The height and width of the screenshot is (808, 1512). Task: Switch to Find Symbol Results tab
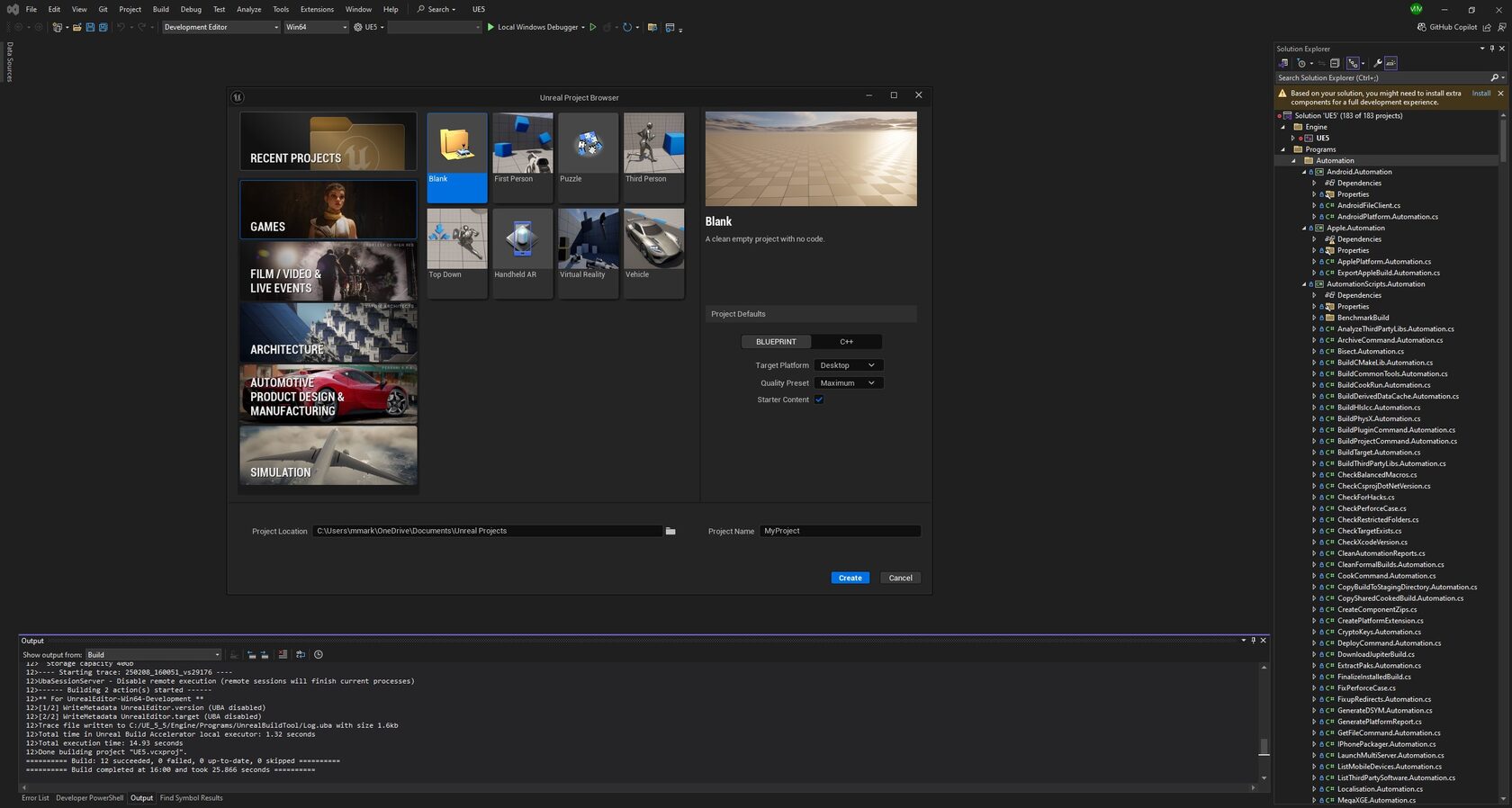[x=191, y=798]
